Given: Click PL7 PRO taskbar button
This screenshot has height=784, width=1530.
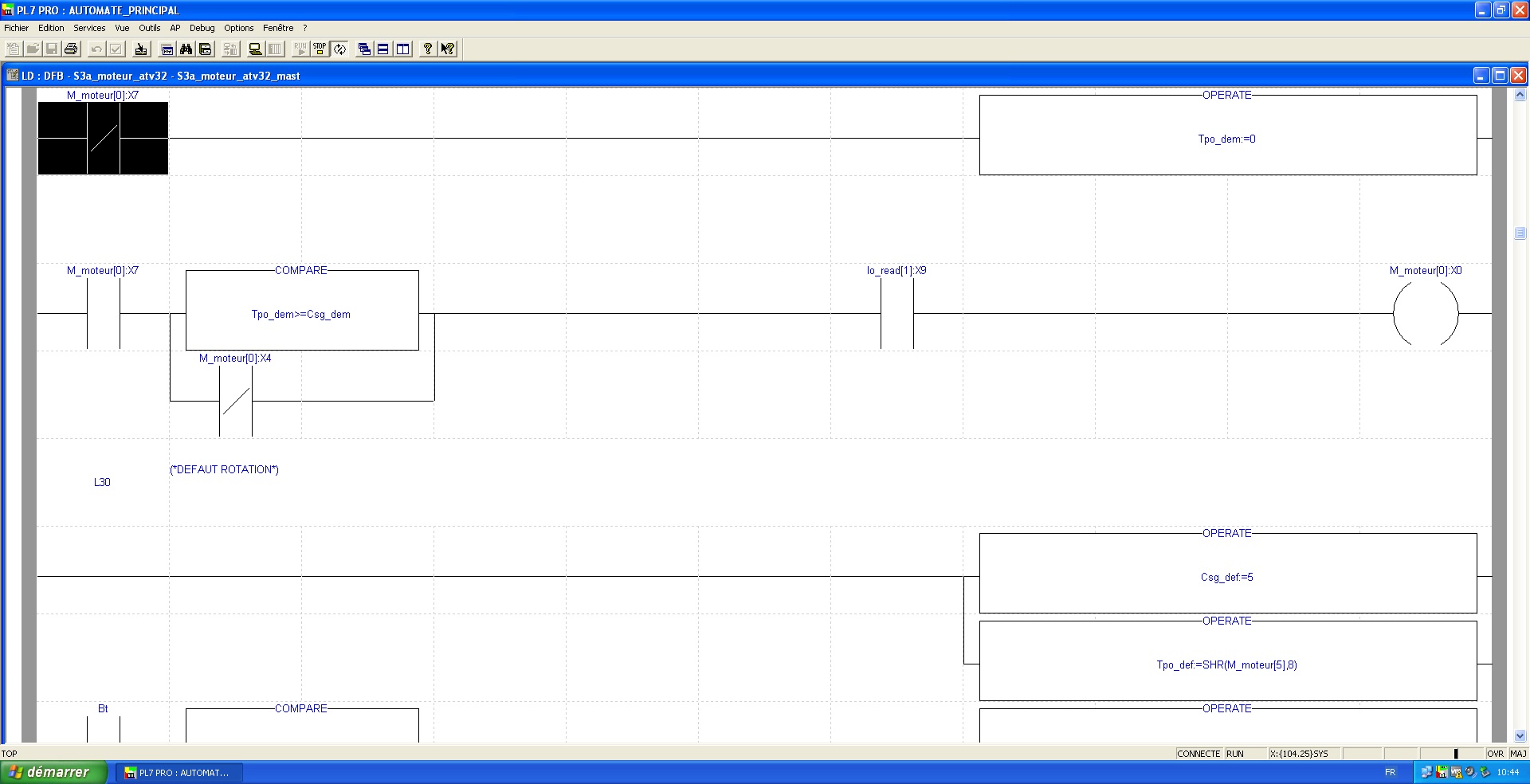Looking at the screenshot, I should [x=179, y=773].
